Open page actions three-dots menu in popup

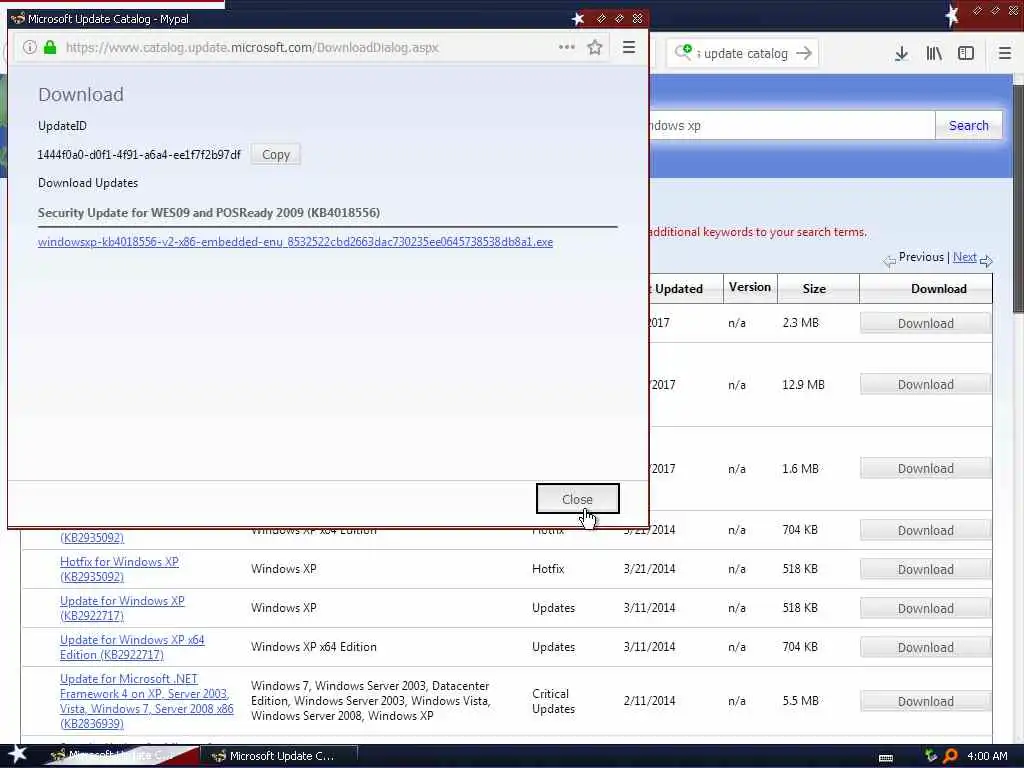(x=567, y=47)
